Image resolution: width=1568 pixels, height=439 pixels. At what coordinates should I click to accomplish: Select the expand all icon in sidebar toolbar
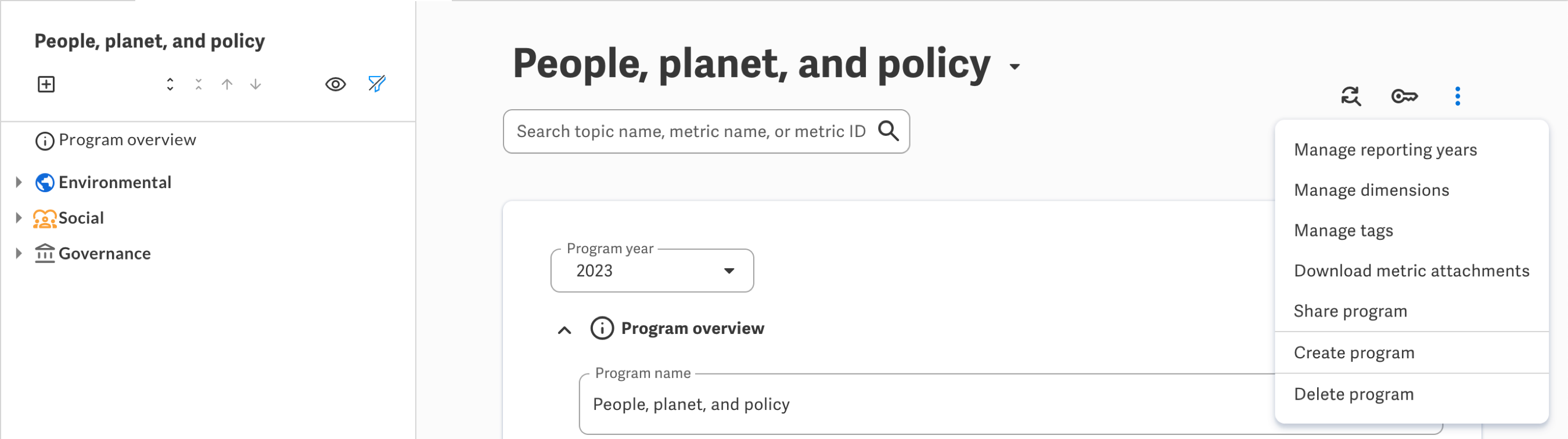[170, 85]
